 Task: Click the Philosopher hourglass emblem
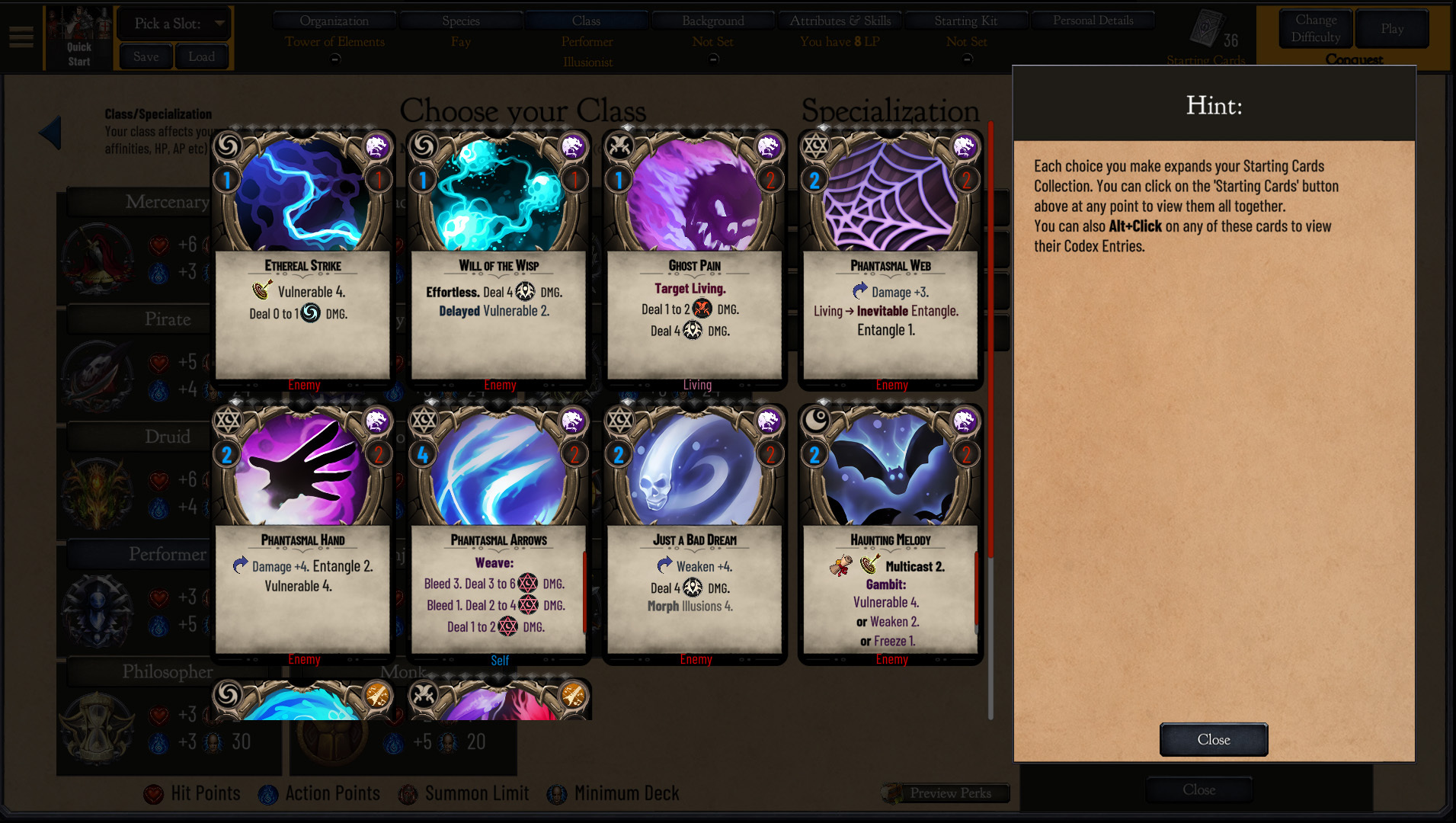point(98,729)
